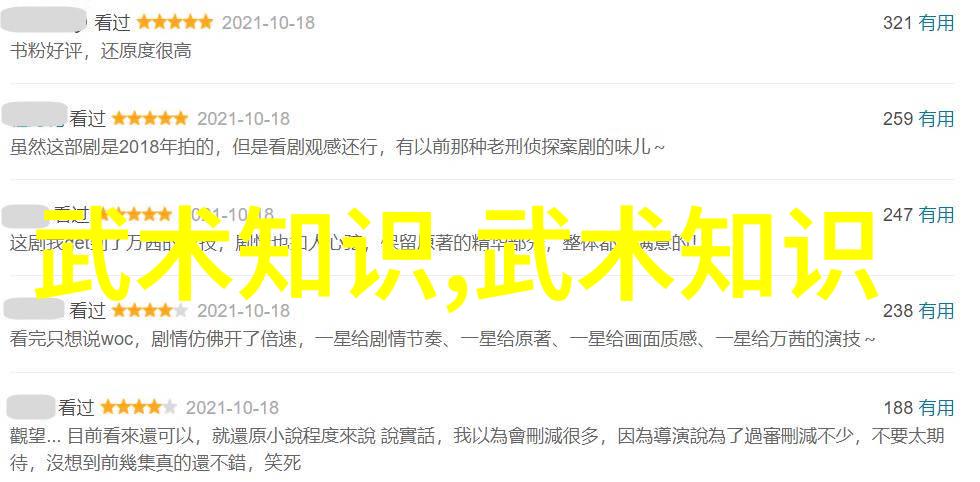Click the five stars above the 2018年拍的 review
This screenshot has height=482, width=980.
(149, 119)
